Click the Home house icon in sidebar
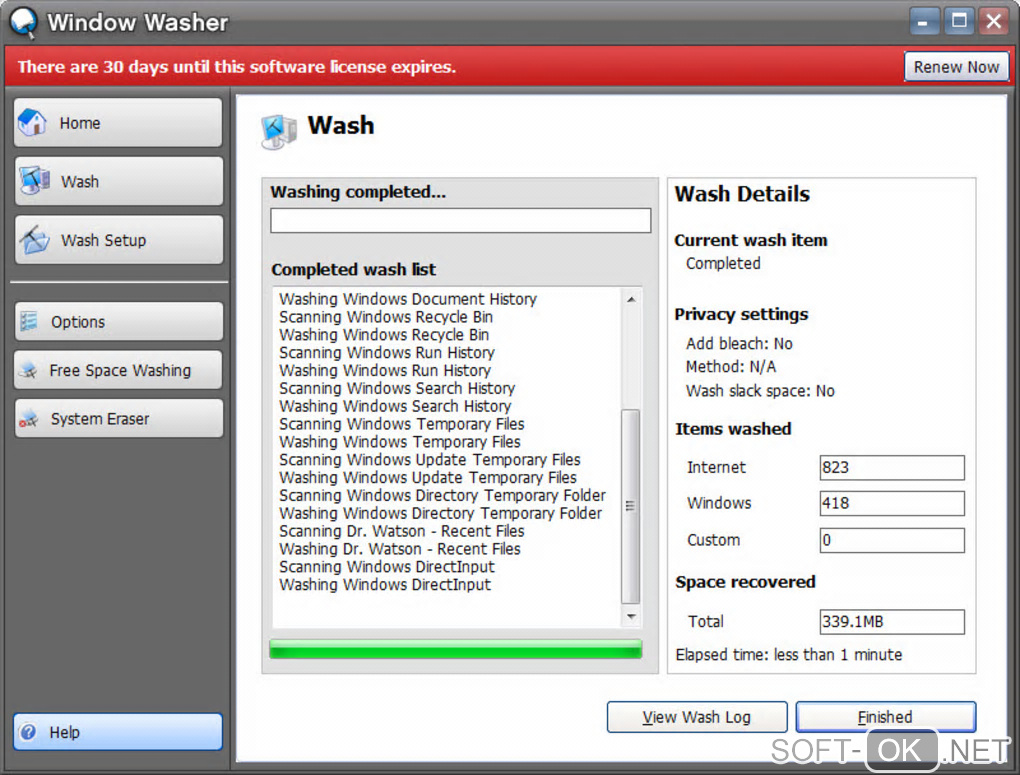 point(32,122)
